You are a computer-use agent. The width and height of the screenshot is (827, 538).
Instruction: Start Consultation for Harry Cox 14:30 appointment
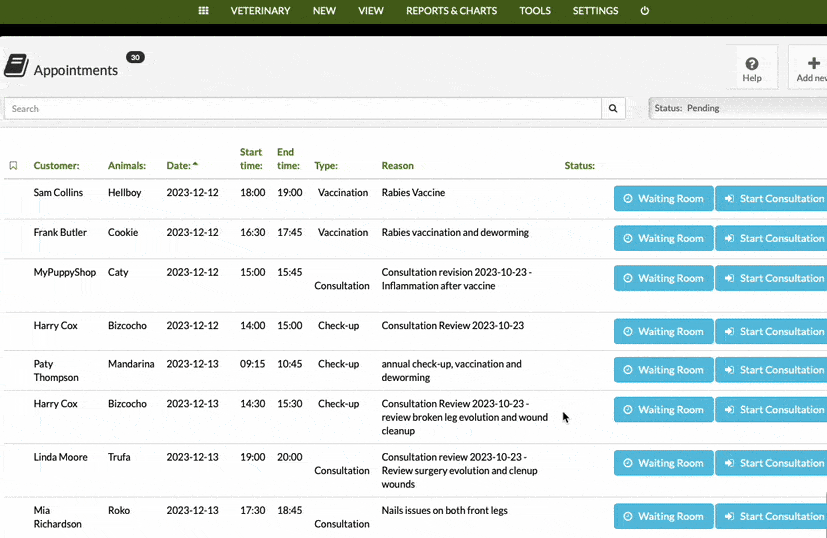tap(771, 409)
